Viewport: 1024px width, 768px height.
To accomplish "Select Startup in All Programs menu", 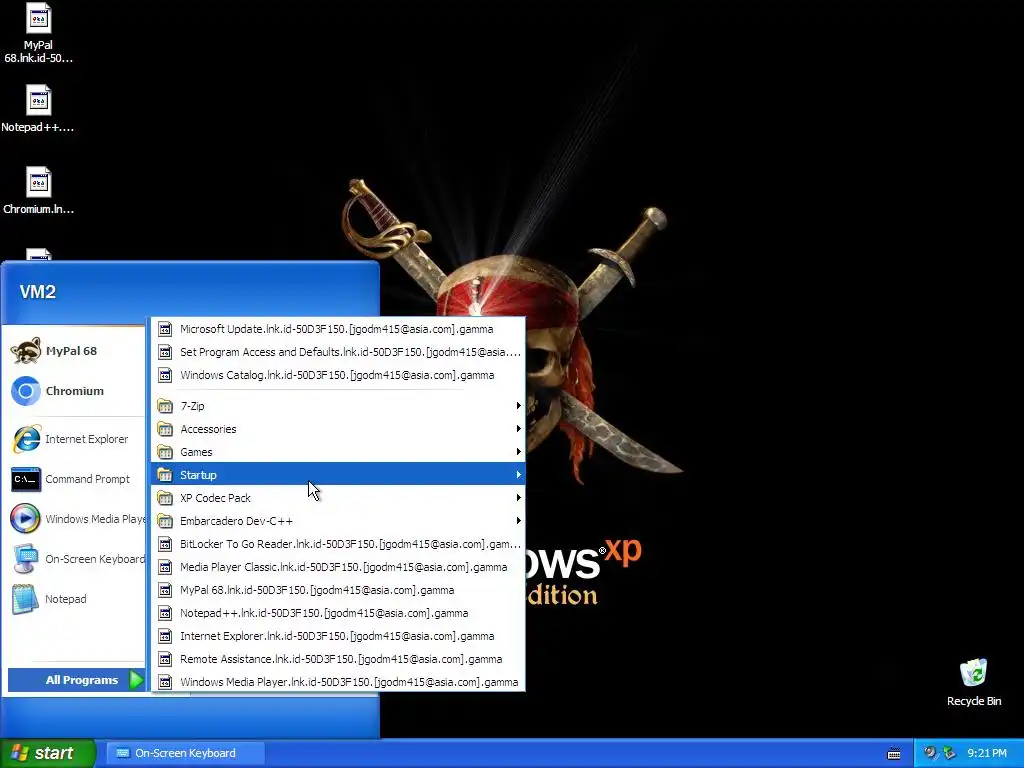I will click(x=338, y=475).
